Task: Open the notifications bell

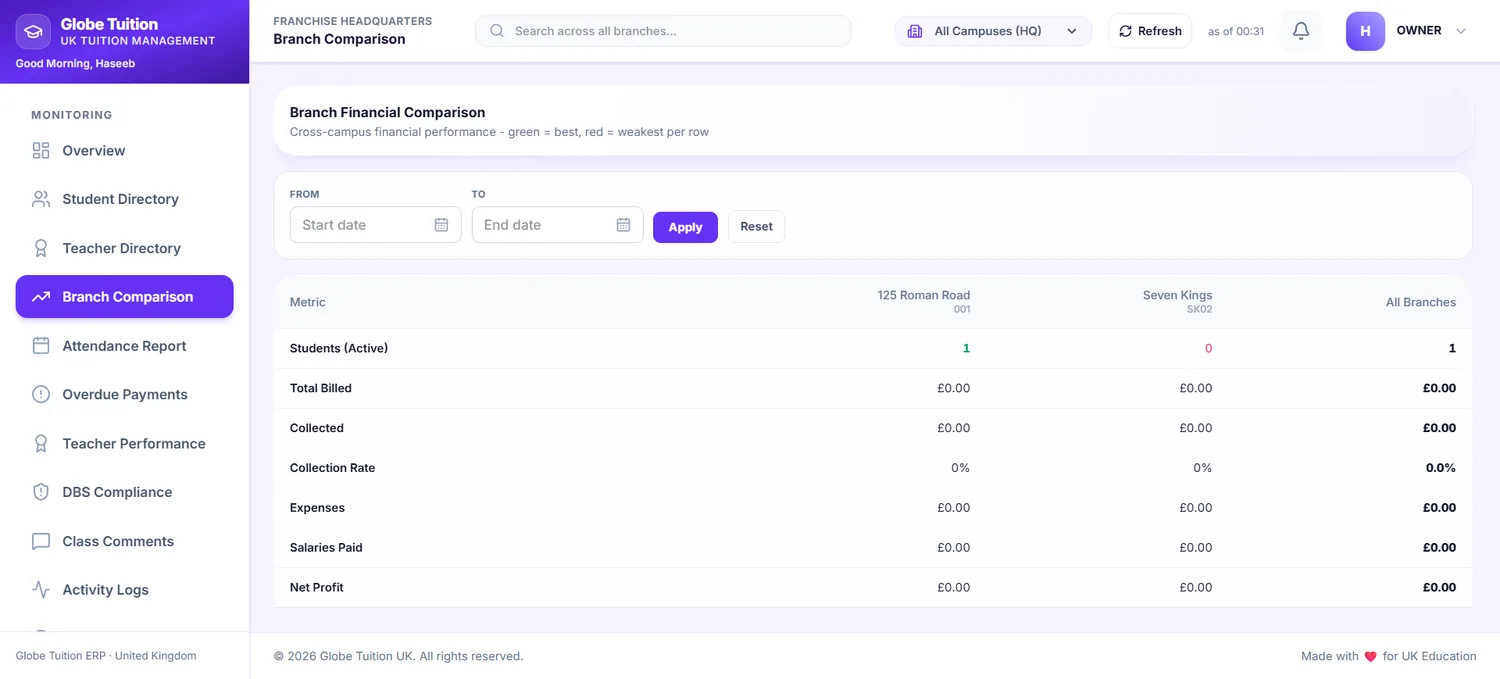Action: [1301, 31]
